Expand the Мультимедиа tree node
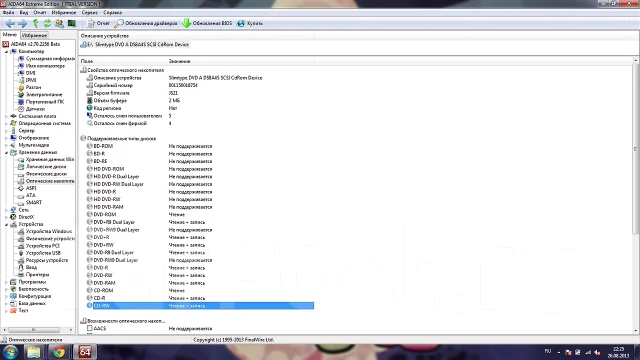The height and width of the screenshot is (360, 640). (x=6, y=145)
